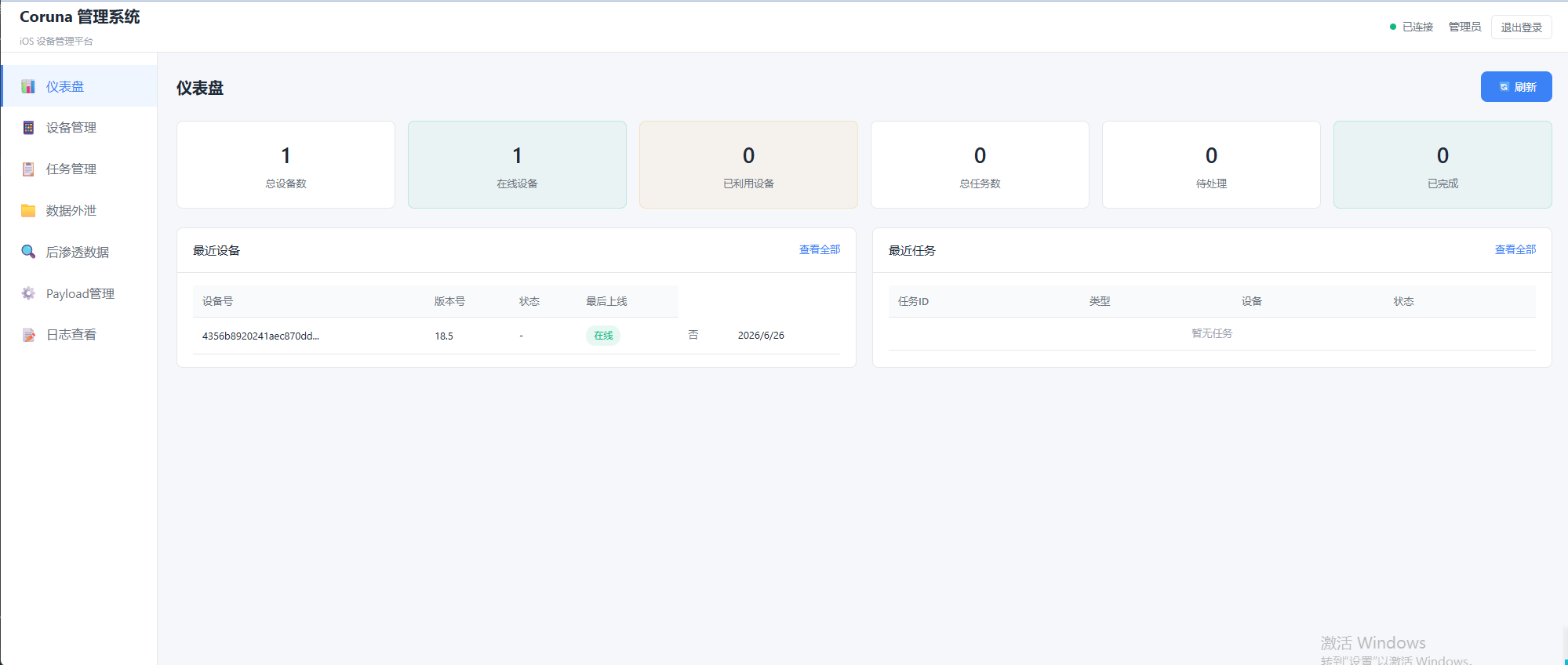Click the dashboard chart icon in sidebar
This screenshot has height=665, width=1568.
point(28,86)
